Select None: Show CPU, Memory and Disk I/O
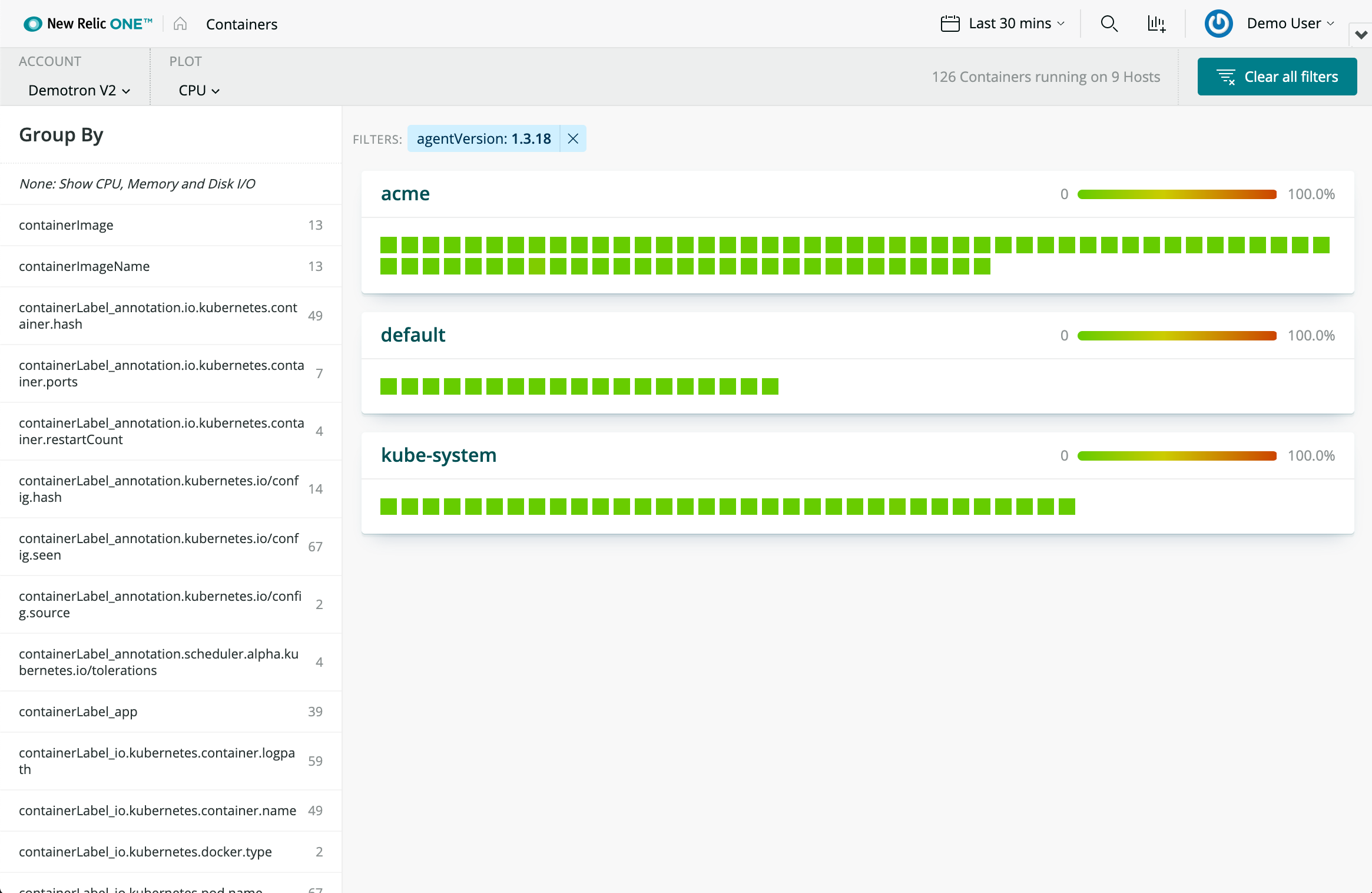1372x893 pixels. (x=138, y=183)
